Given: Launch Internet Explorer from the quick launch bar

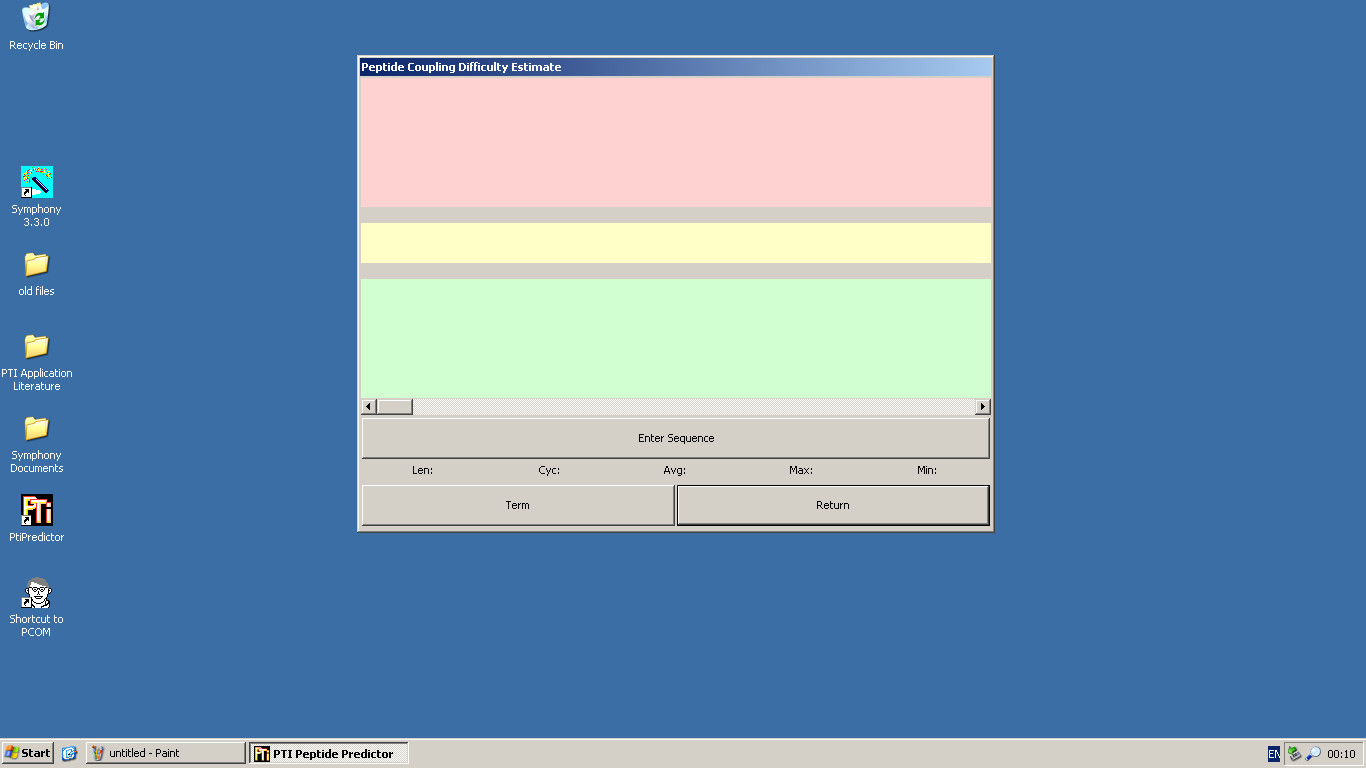Looking at the screenshot, I should (x=69, y=753).
